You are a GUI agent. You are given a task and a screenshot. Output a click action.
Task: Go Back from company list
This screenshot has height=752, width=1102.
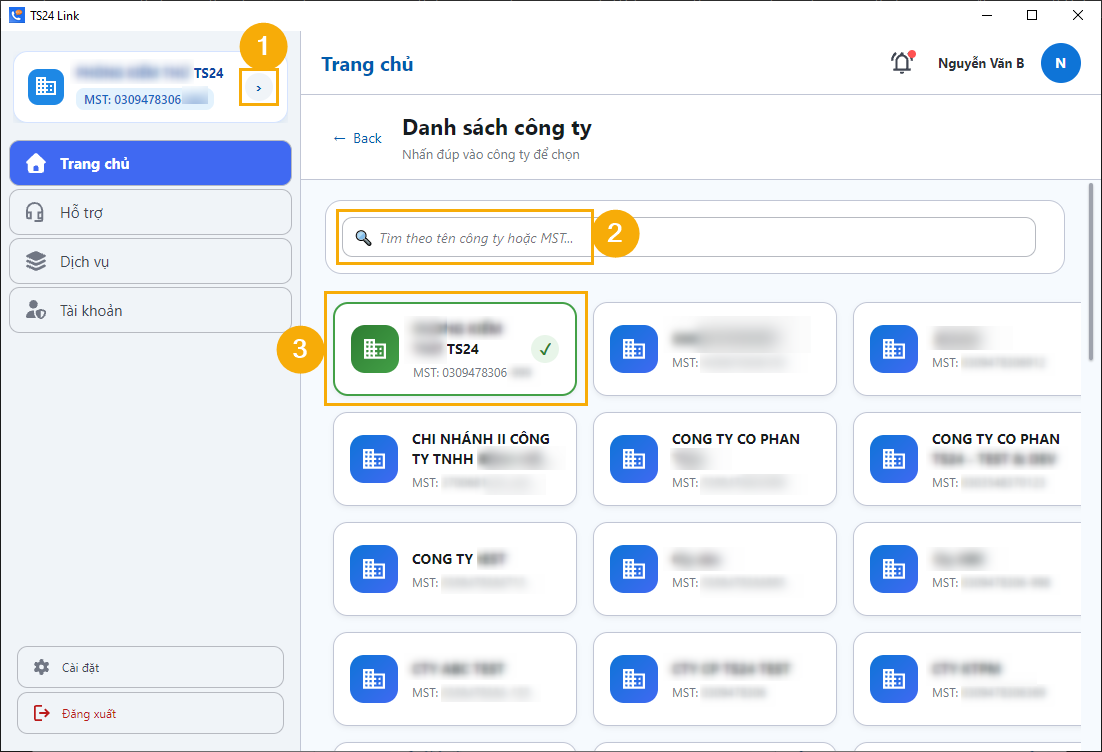click(x=358, y=138)
